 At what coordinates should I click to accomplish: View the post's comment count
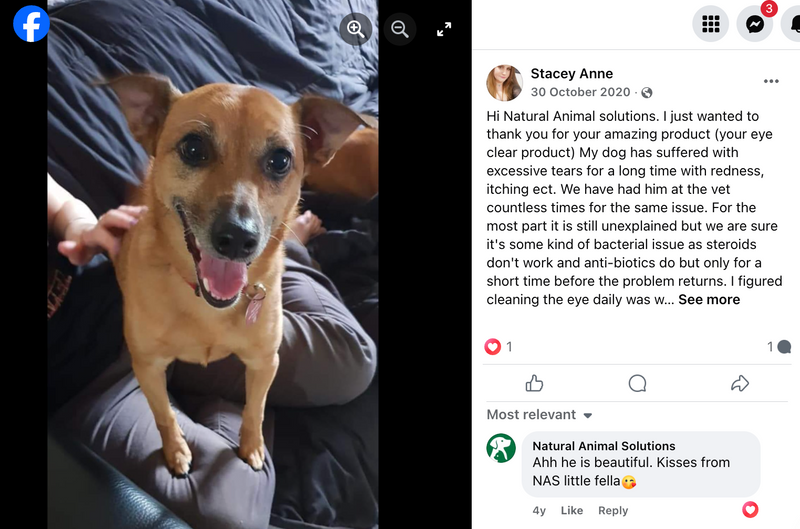pyautogui.click(x=779, y=347)
